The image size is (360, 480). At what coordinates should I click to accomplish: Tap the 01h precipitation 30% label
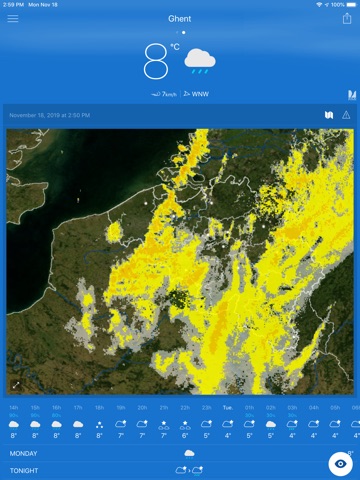(249, 415)
